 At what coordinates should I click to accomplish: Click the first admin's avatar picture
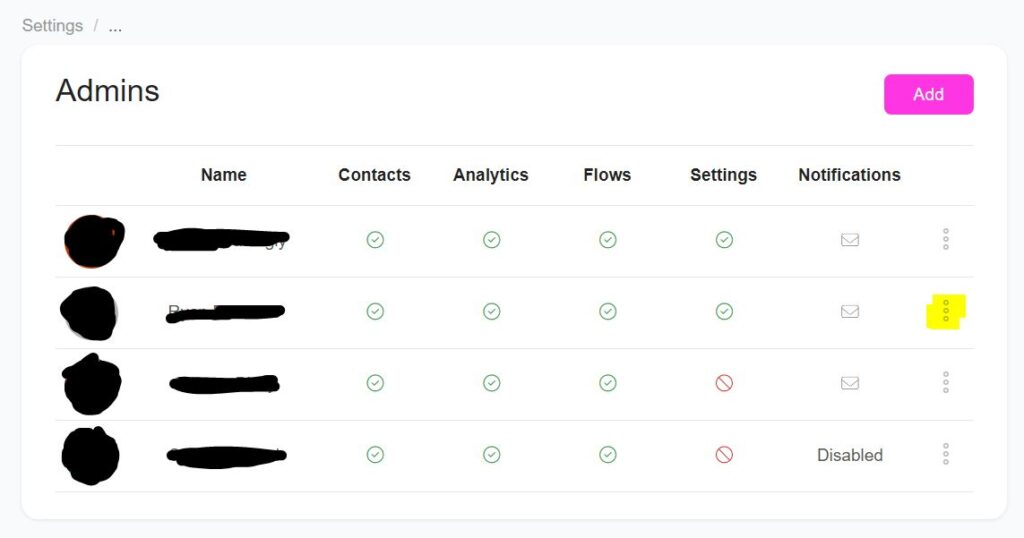(93, 241)
